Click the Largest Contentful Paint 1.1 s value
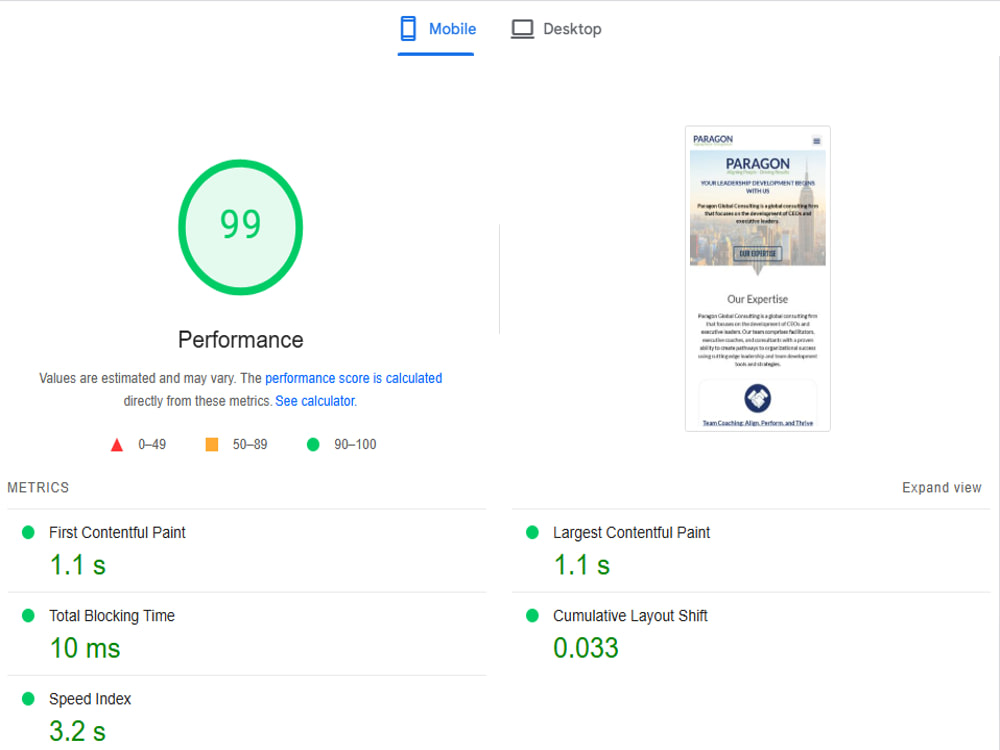Screen dimensions: 1000x750 pyautogui.click(x=582, y=566)
